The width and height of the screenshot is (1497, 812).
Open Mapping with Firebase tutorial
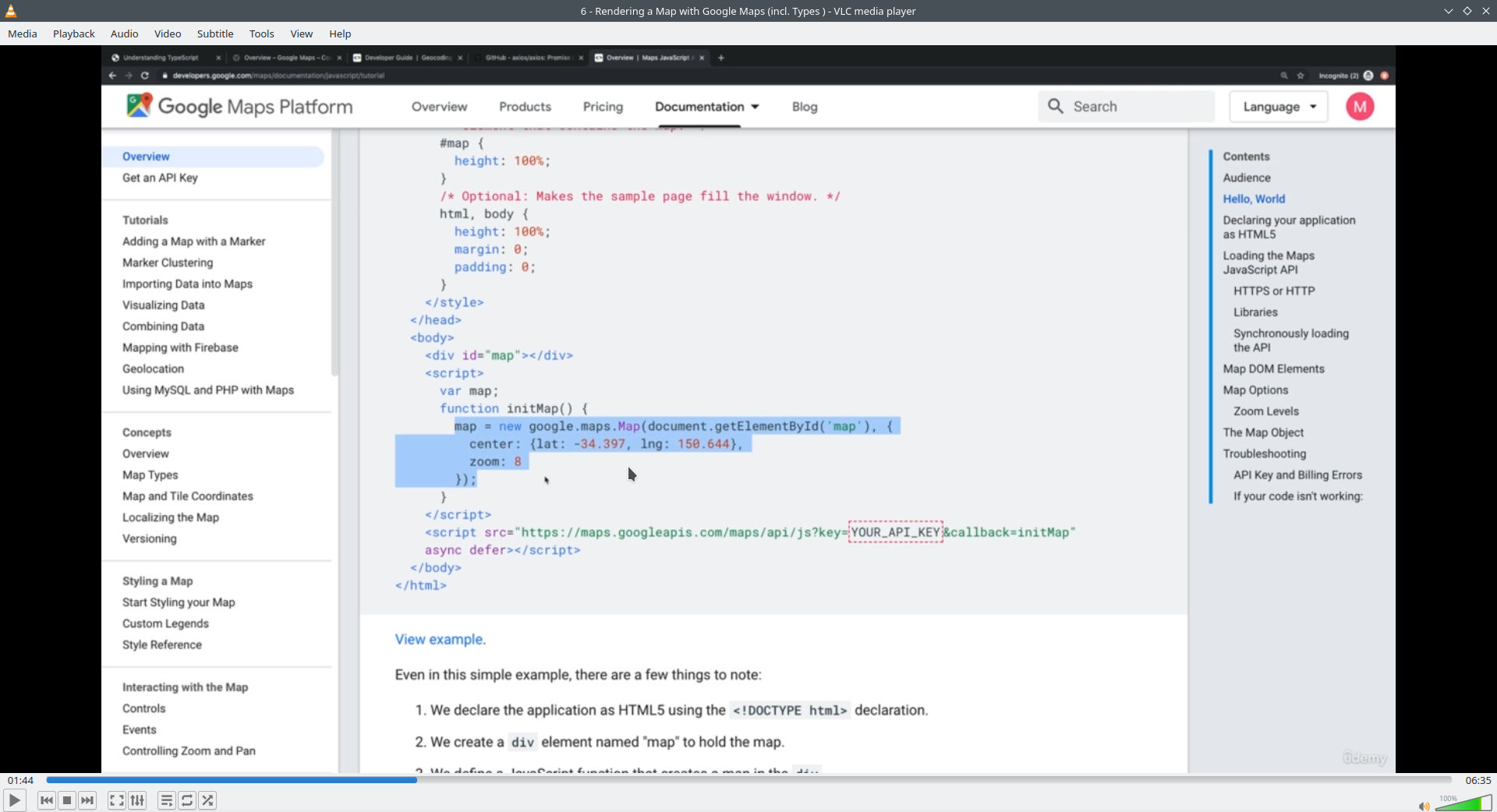pyautogui.click(x=180, y=348)
